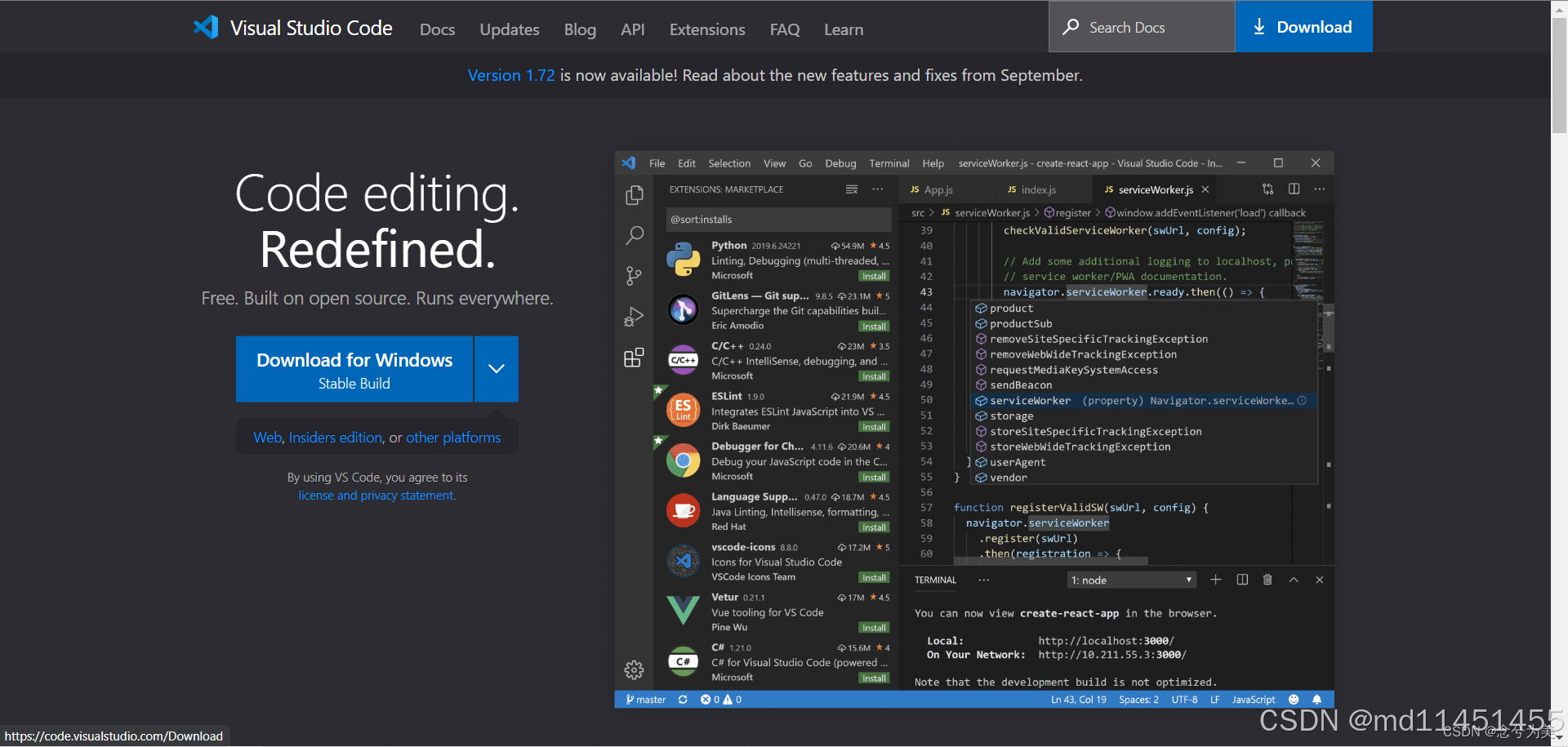Open the Blog navigation link
This screenshot has height=747, width=1568.
580,29
